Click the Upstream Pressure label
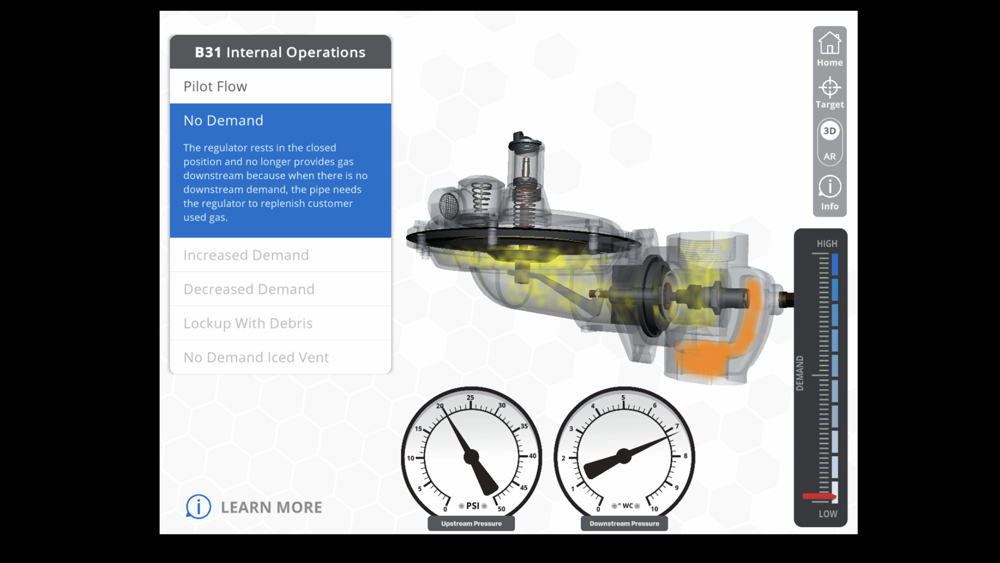The height and width of the screenshot is (563, 1000). pyautogui.click(x=471, y=523)
